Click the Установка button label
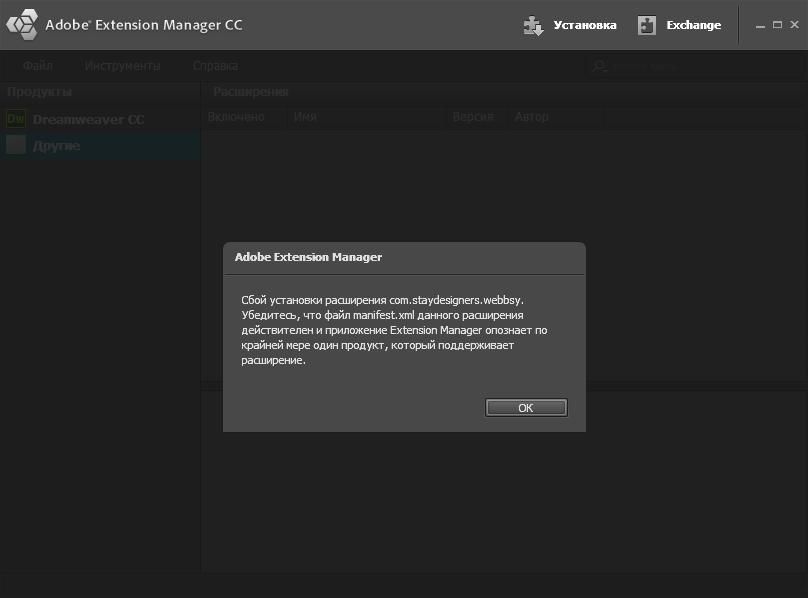The image size is (808, 598). point(585,25)
